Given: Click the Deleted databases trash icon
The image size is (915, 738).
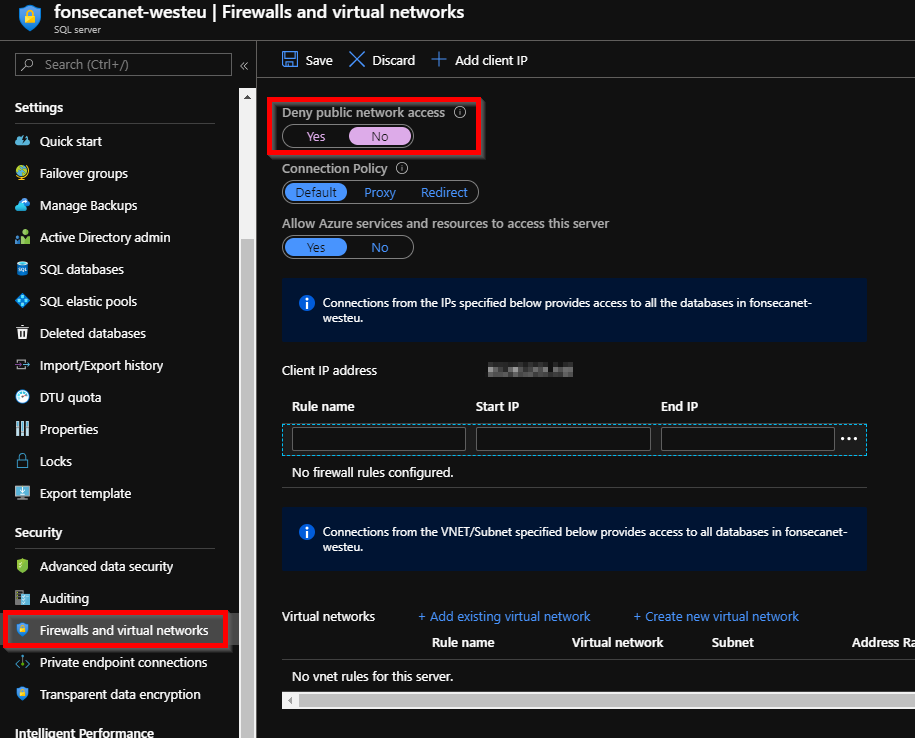Looking at the screenshot, I should coord(22,333).
